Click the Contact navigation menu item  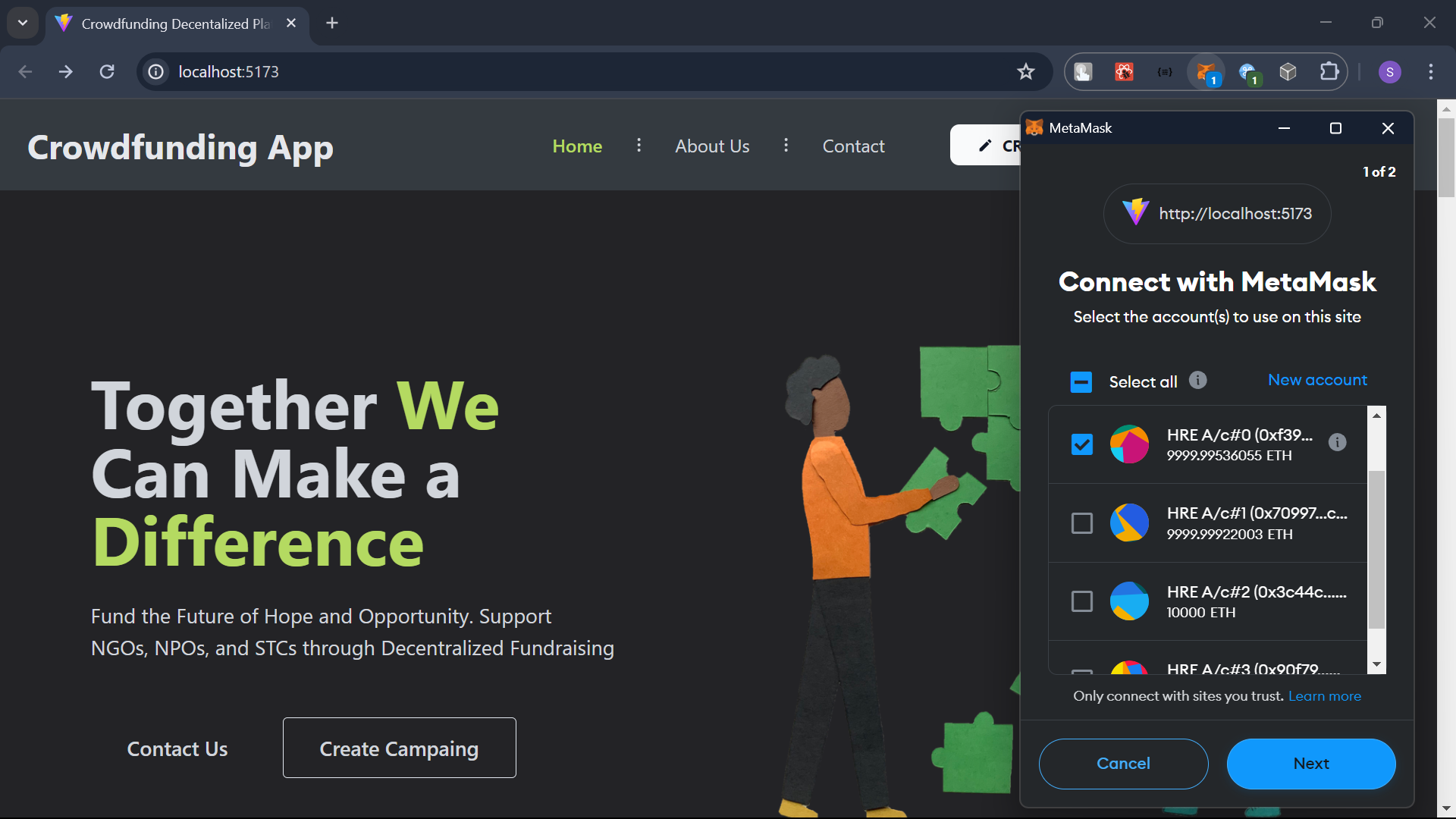[852, 146]
